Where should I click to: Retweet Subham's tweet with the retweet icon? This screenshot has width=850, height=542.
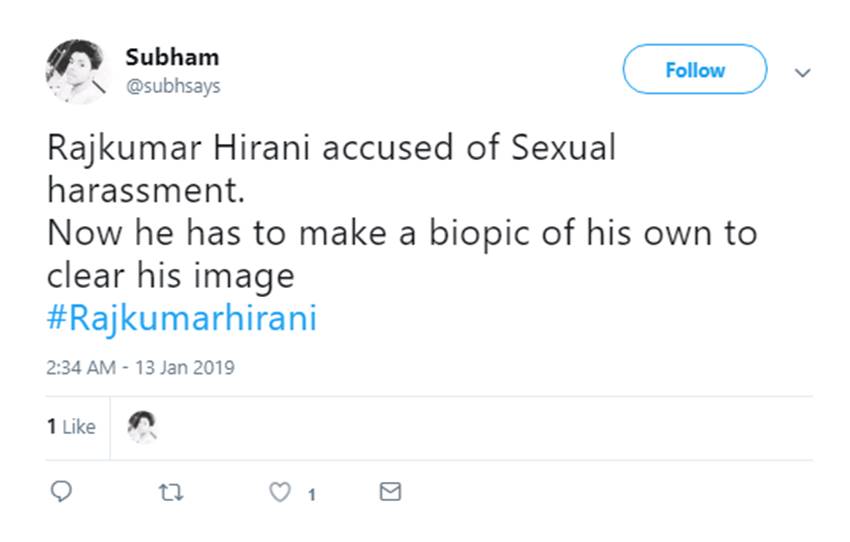click(x=171, y=492)
